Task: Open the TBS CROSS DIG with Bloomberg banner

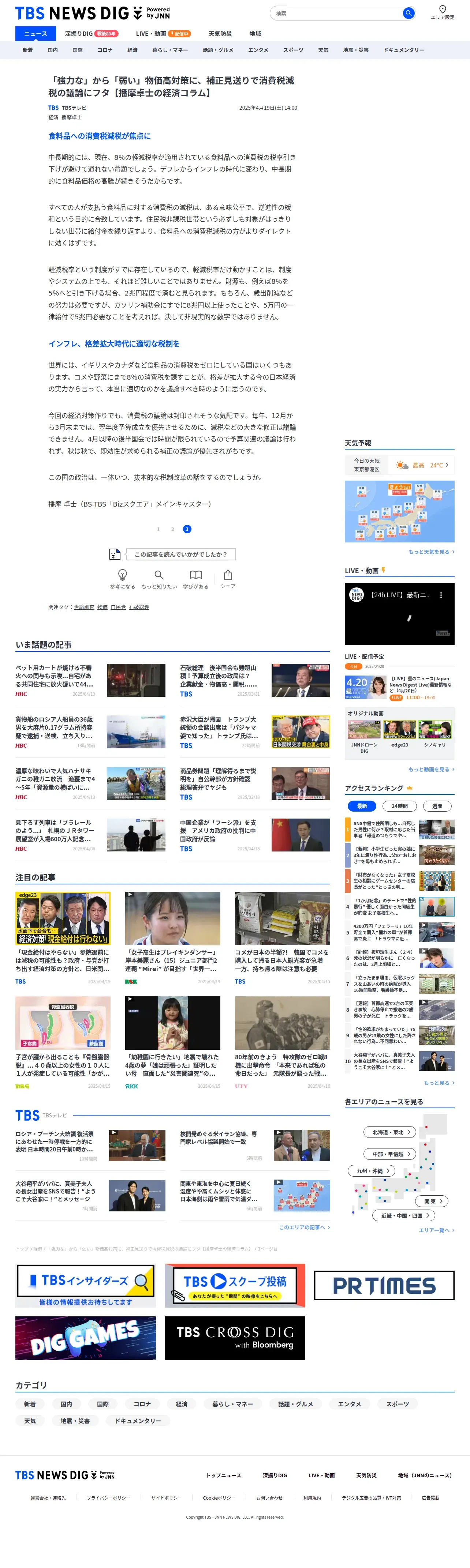Action: coord(235,1338)
